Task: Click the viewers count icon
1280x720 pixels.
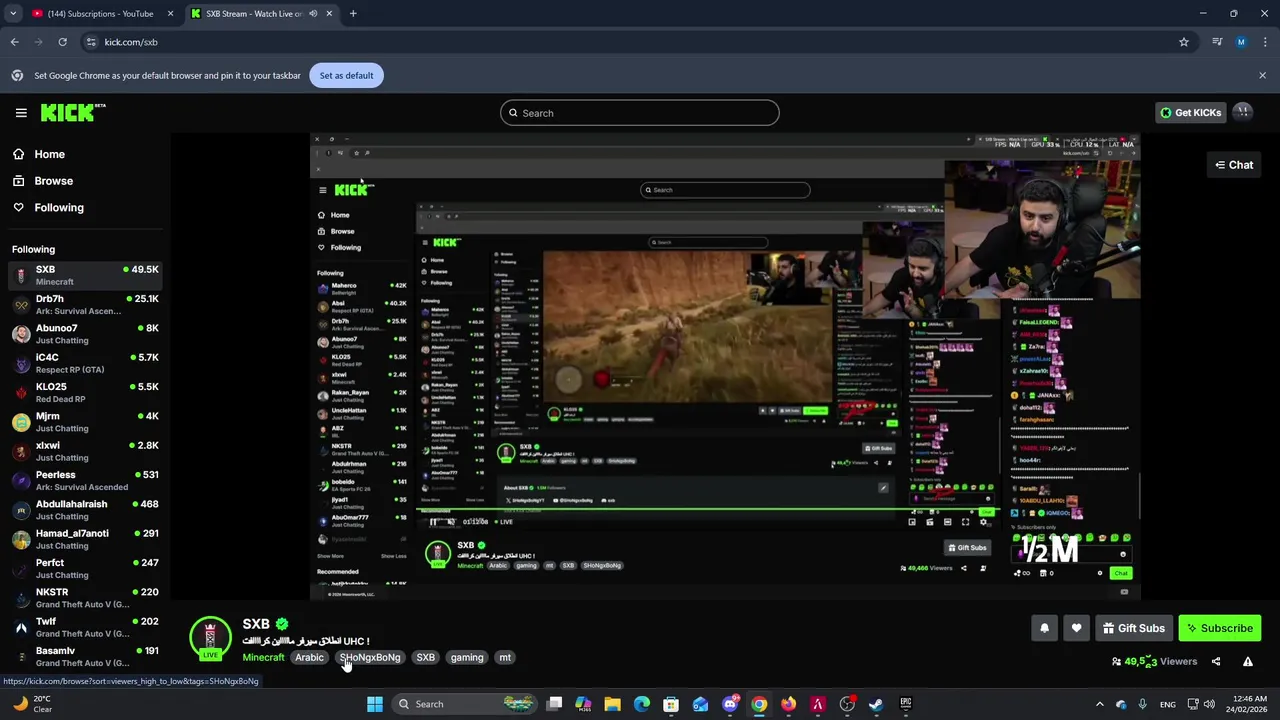Action: pyautogui.click(x=1116, y=661)
